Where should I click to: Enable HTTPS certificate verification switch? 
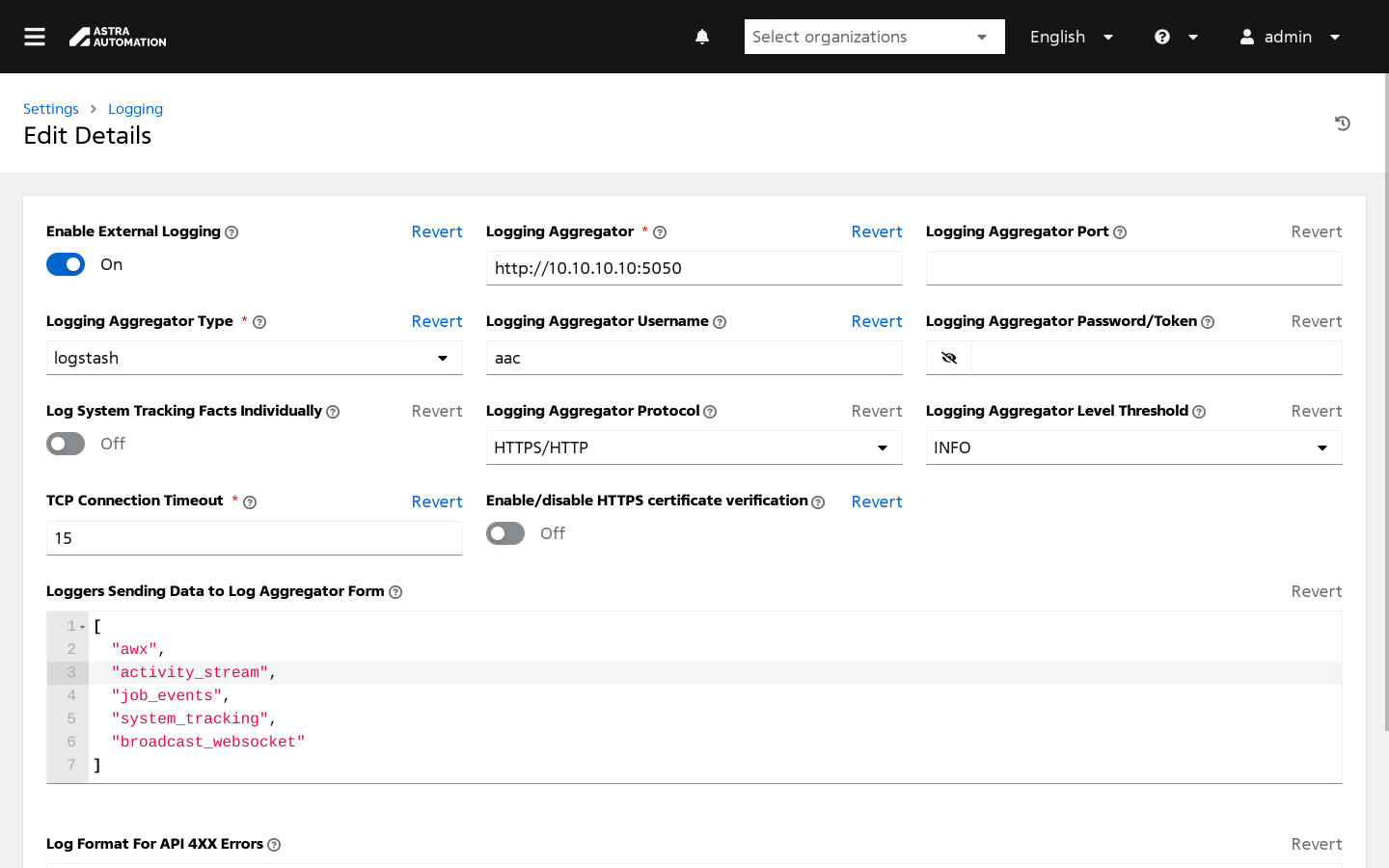(x=505, y=533)
